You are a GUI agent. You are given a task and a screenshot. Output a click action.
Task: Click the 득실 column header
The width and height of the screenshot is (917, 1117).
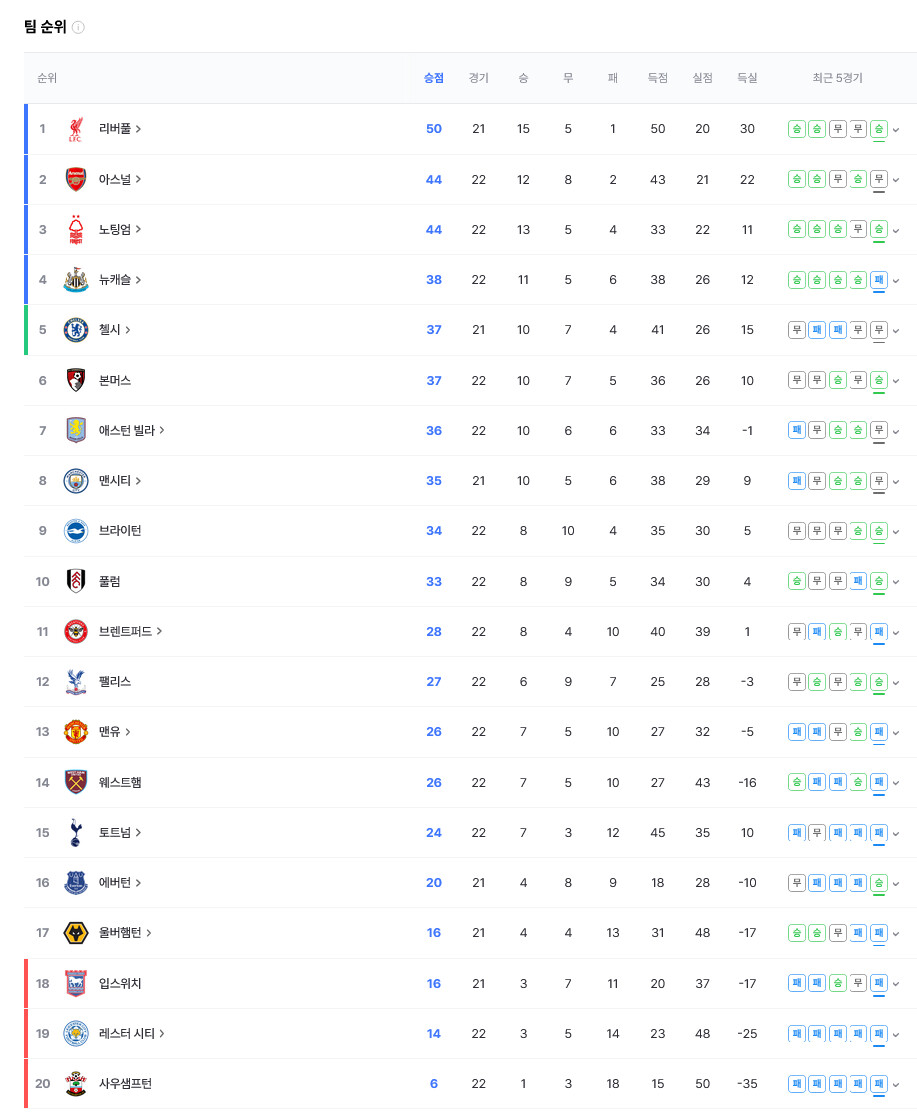click(747, 78)
